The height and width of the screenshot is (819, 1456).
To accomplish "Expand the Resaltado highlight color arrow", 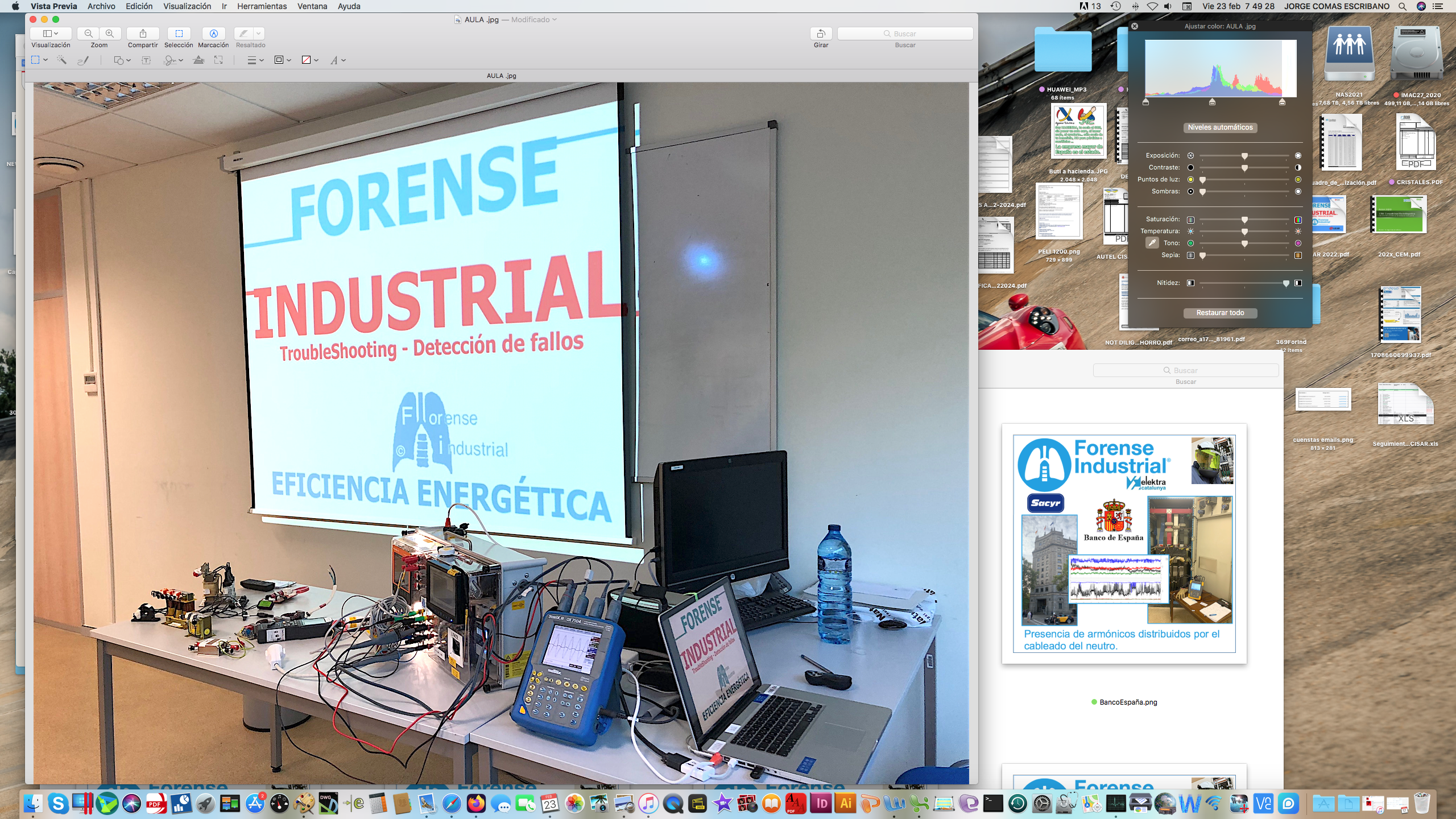I will [x=258, y=34].
